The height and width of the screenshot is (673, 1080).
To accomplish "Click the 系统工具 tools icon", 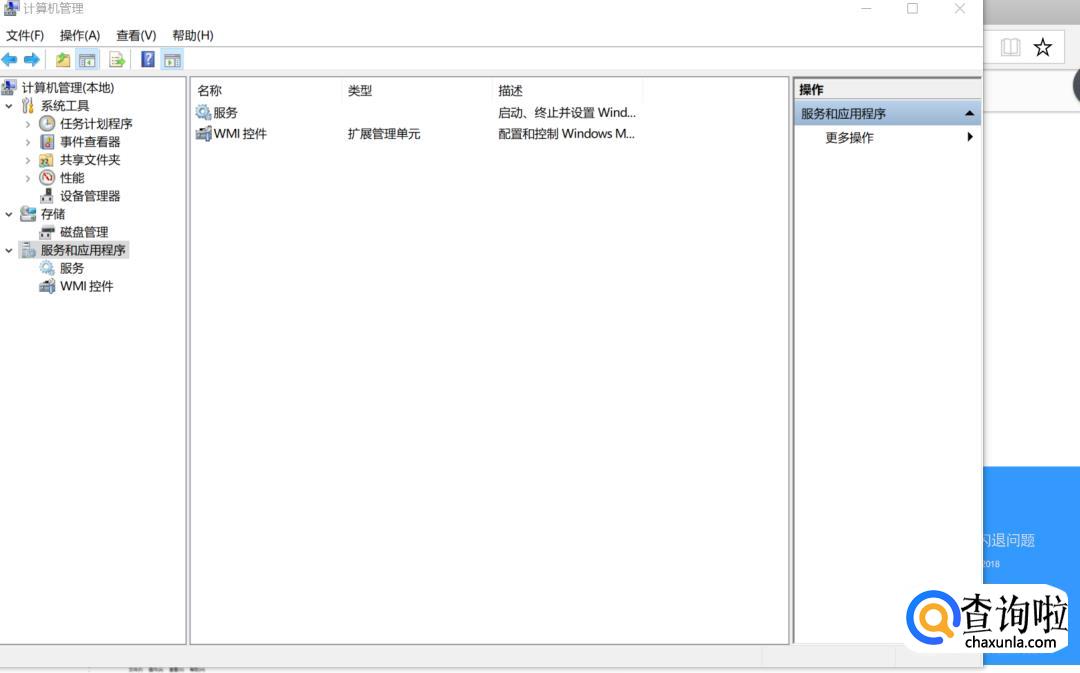I will pyautogui.click(x=28, y=105).
